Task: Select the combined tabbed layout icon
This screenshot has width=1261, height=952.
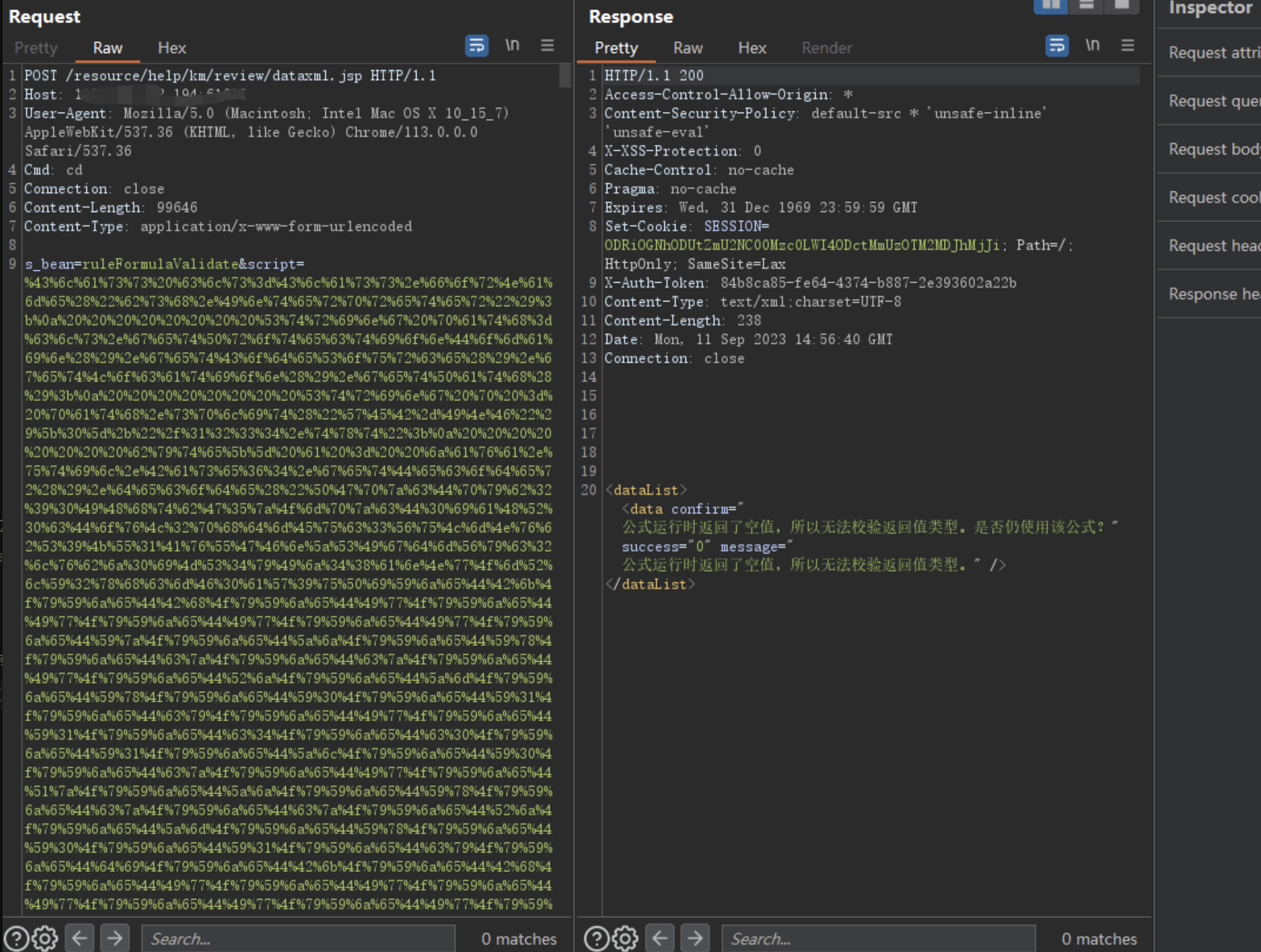Action: pyautogui.click(x=1122, y=6)
